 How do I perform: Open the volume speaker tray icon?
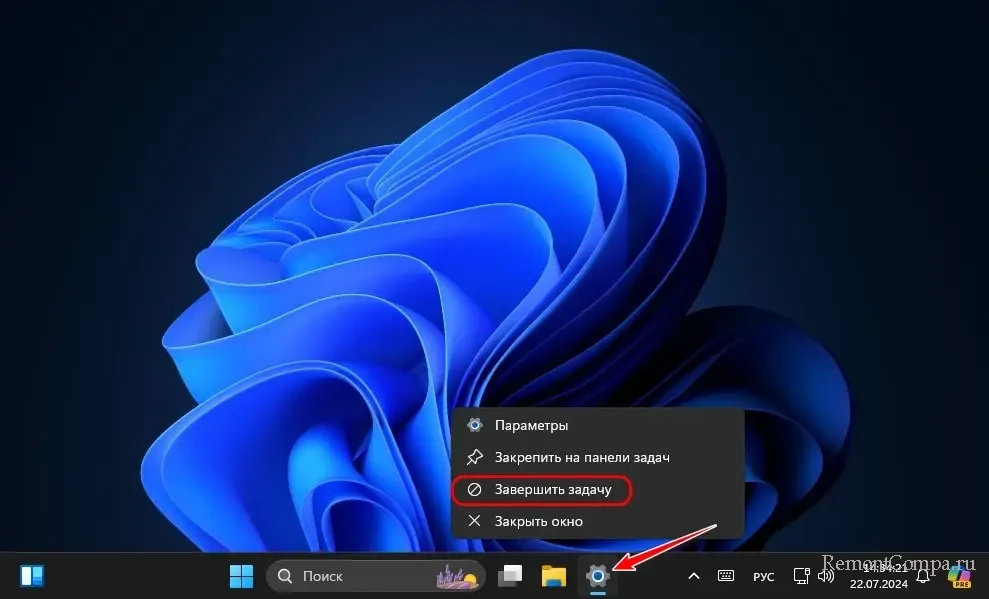point(826,576)
